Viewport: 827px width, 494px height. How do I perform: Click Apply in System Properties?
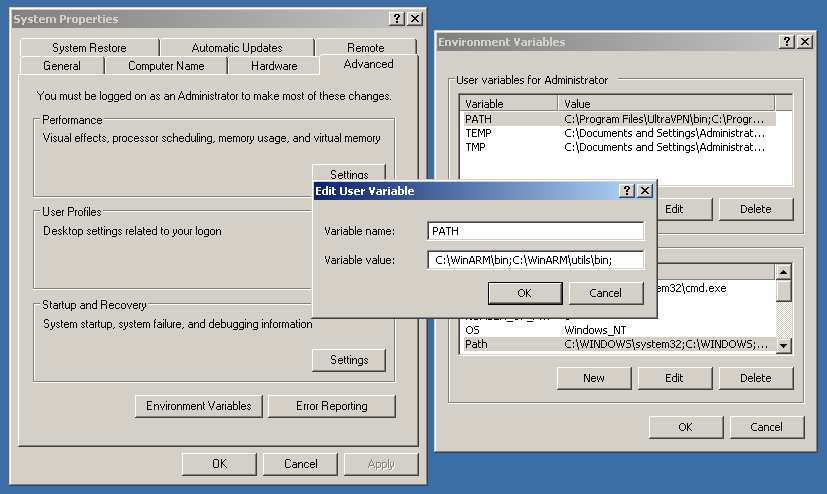[381, 464]
